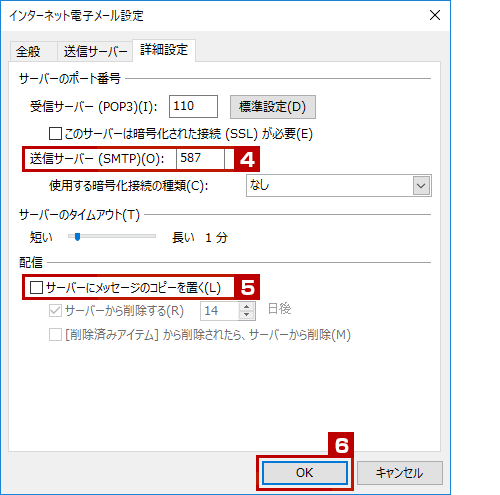Click the キャンセル button
500x495 pixels.
tap(400, 473)
